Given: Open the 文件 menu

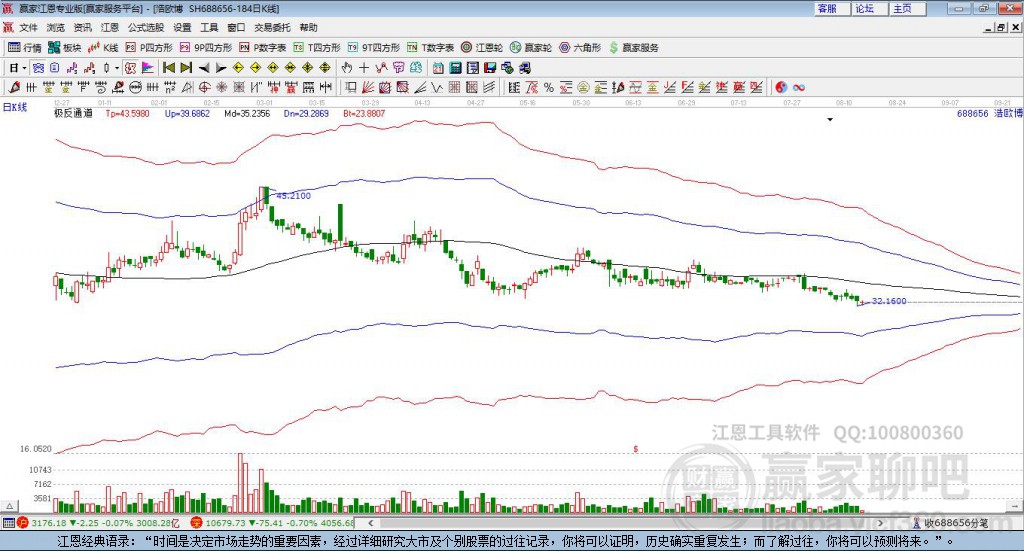Looking at the screenshot, I should pyautogui.click(x=28, y=27).
